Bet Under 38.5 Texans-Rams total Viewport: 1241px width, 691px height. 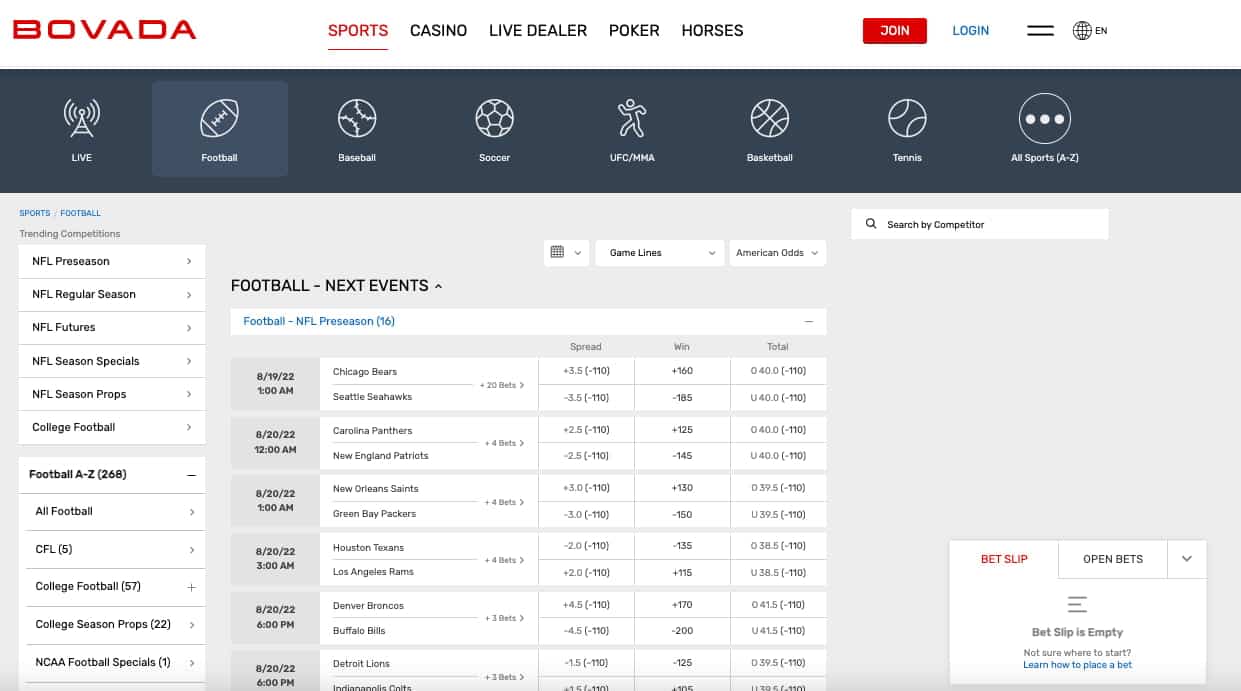778,572
